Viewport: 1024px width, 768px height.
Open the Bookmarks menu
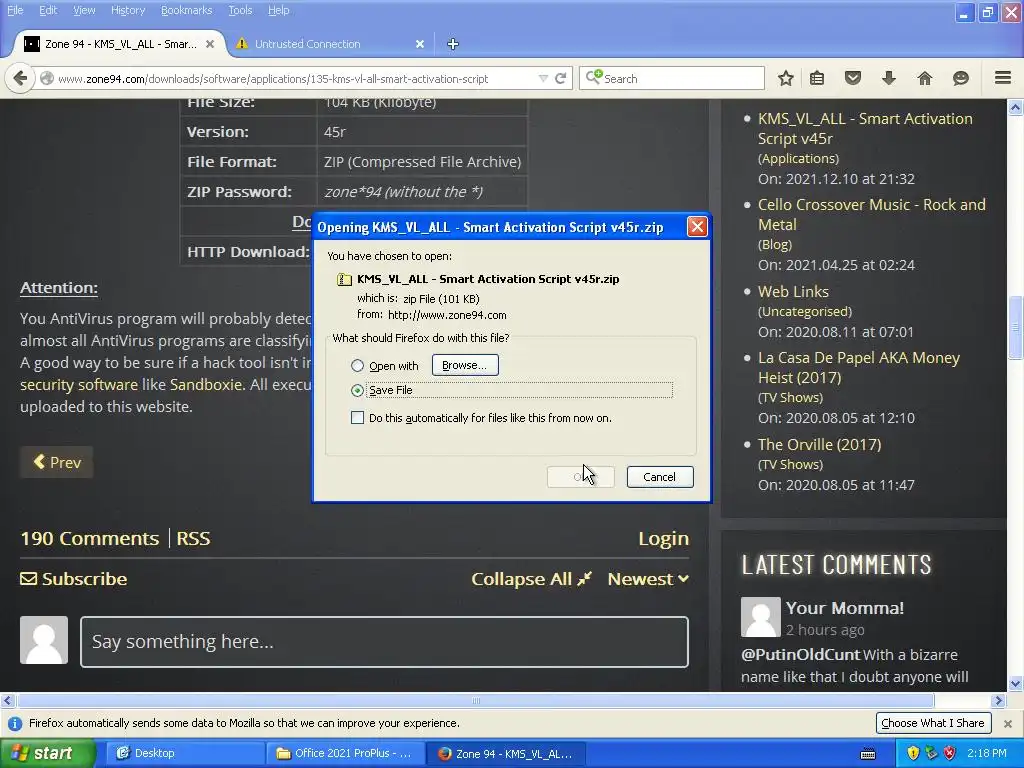(186, 10)
